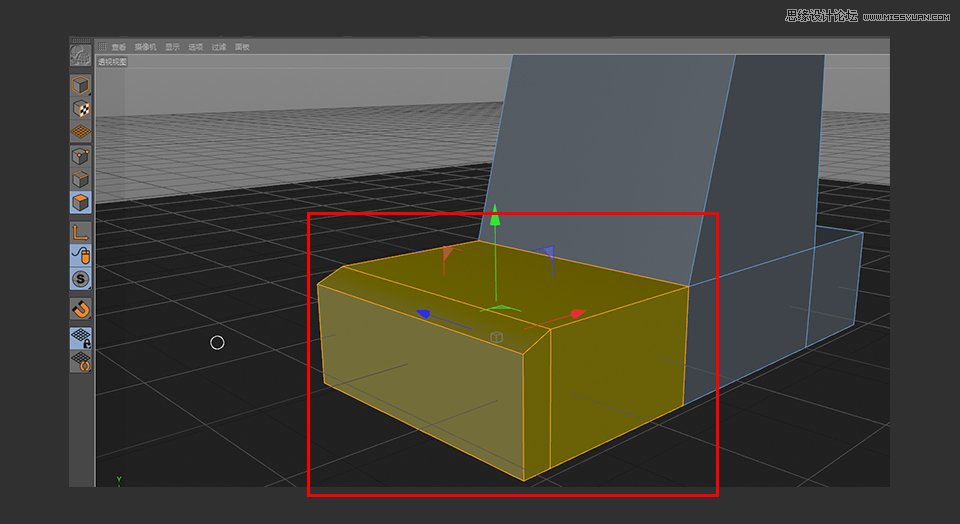Click the green Y-axis gizmo arrow
The width and height of the screenshot is (960, 524).
(x=494, y=217)
